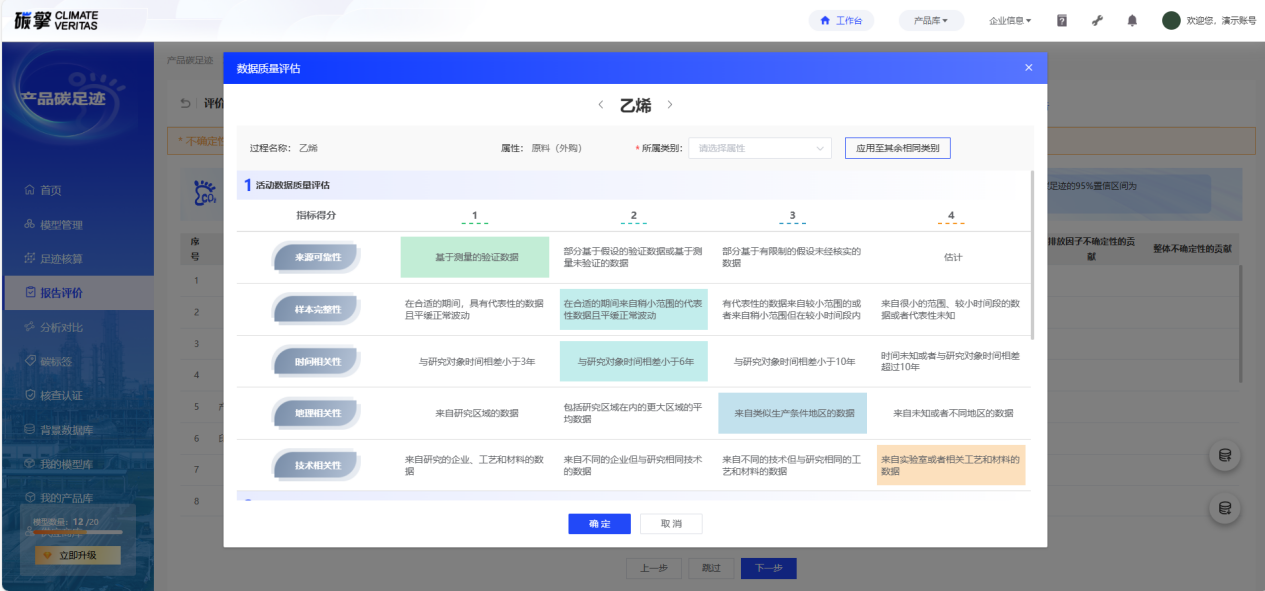
Task: Choose 来自研究区域的数据 for 地理相关性
Action: tap(475, 413)
